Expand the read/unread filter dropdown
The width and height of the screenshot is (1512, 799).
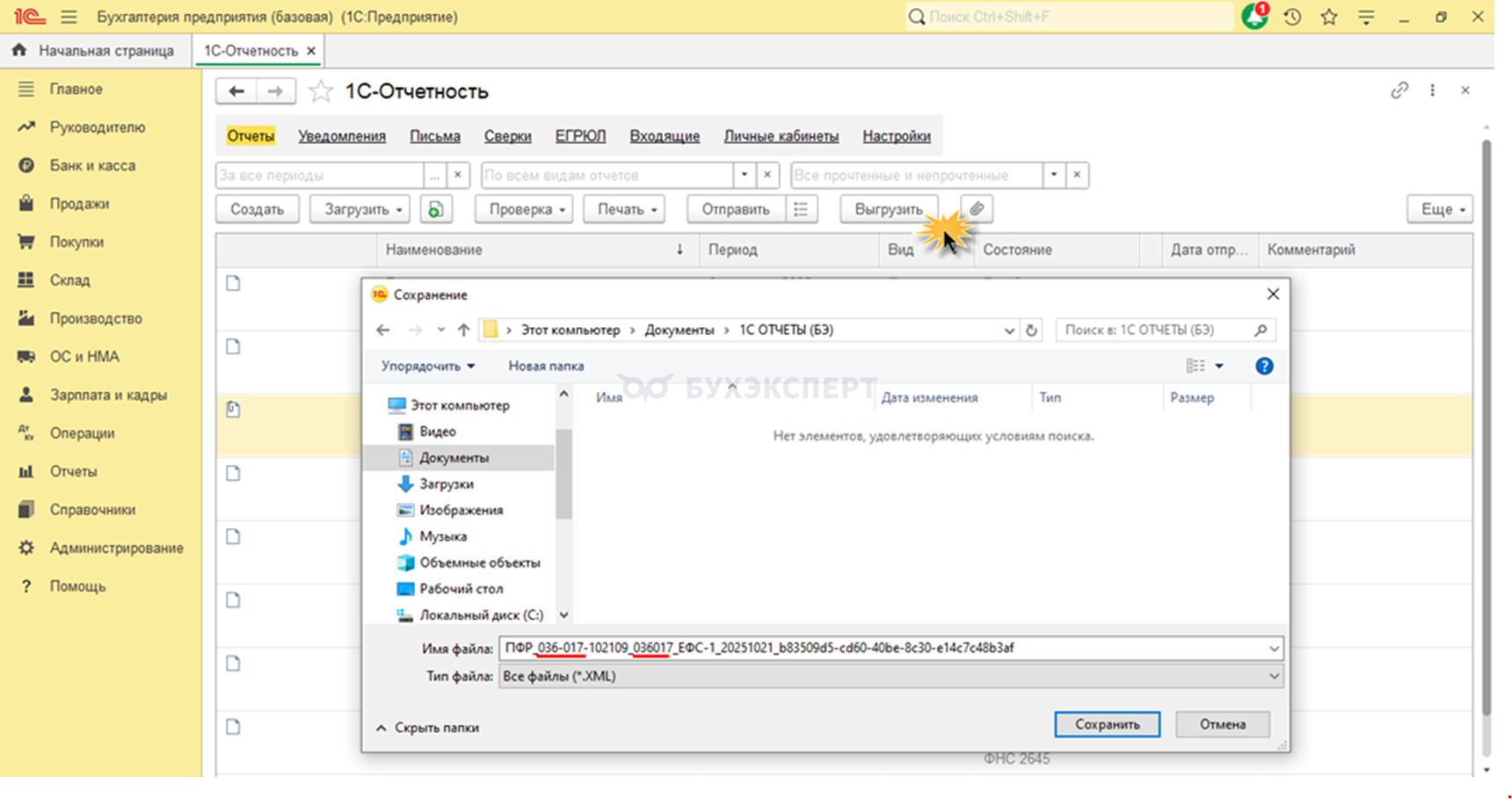click(x=1054, y=175)
